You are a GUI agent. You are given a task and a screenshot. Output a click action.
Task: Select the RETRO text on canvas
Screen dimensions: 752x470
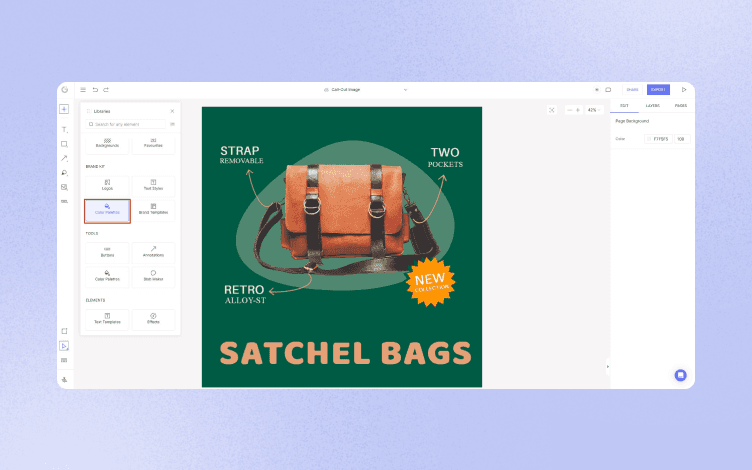[244, 290]
